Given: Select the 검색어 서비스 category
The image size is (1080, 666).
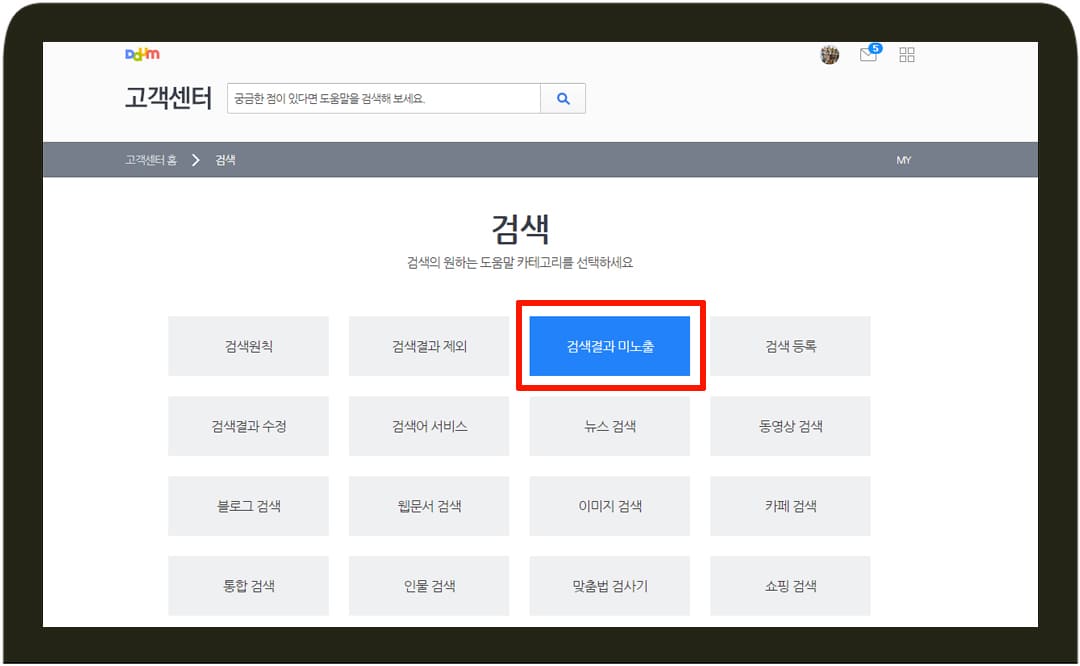Looking at the screenshot, I should [429, 426].
